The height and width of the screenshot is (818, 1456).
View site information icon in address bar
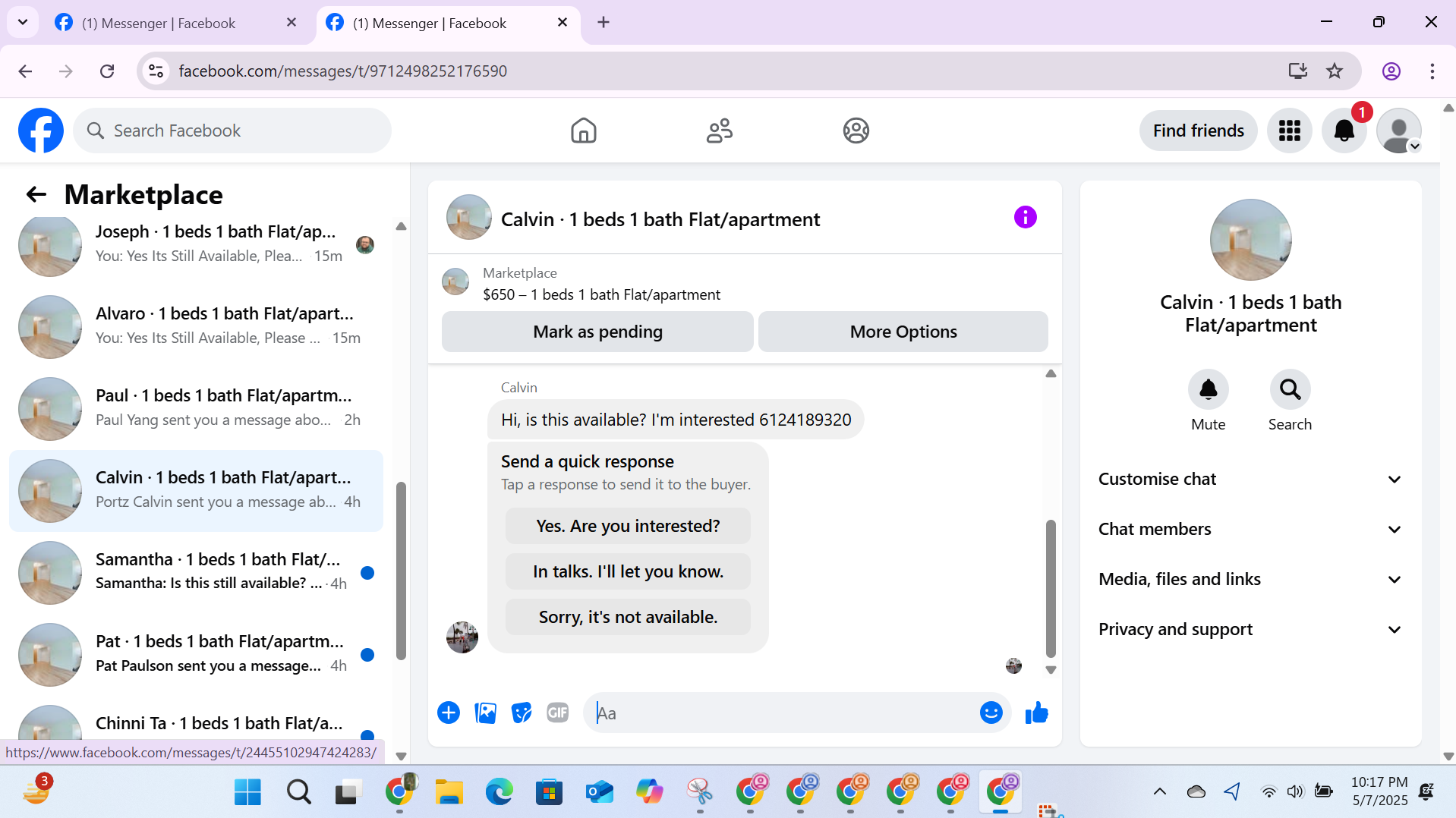[156, 71]
